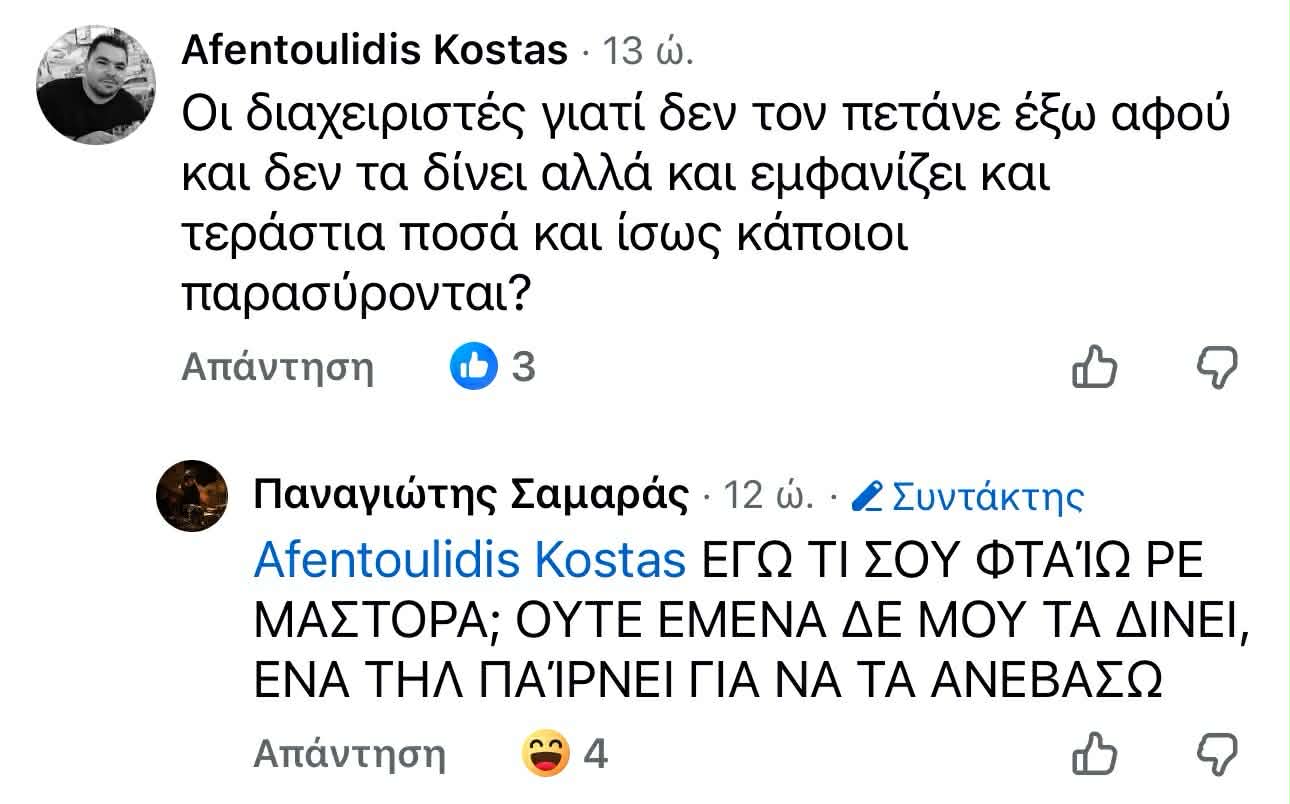Click the blue Afentoulidis Kostas mention
The width and height of the screenshot is (1290, 804).
(x=470, y=562)
